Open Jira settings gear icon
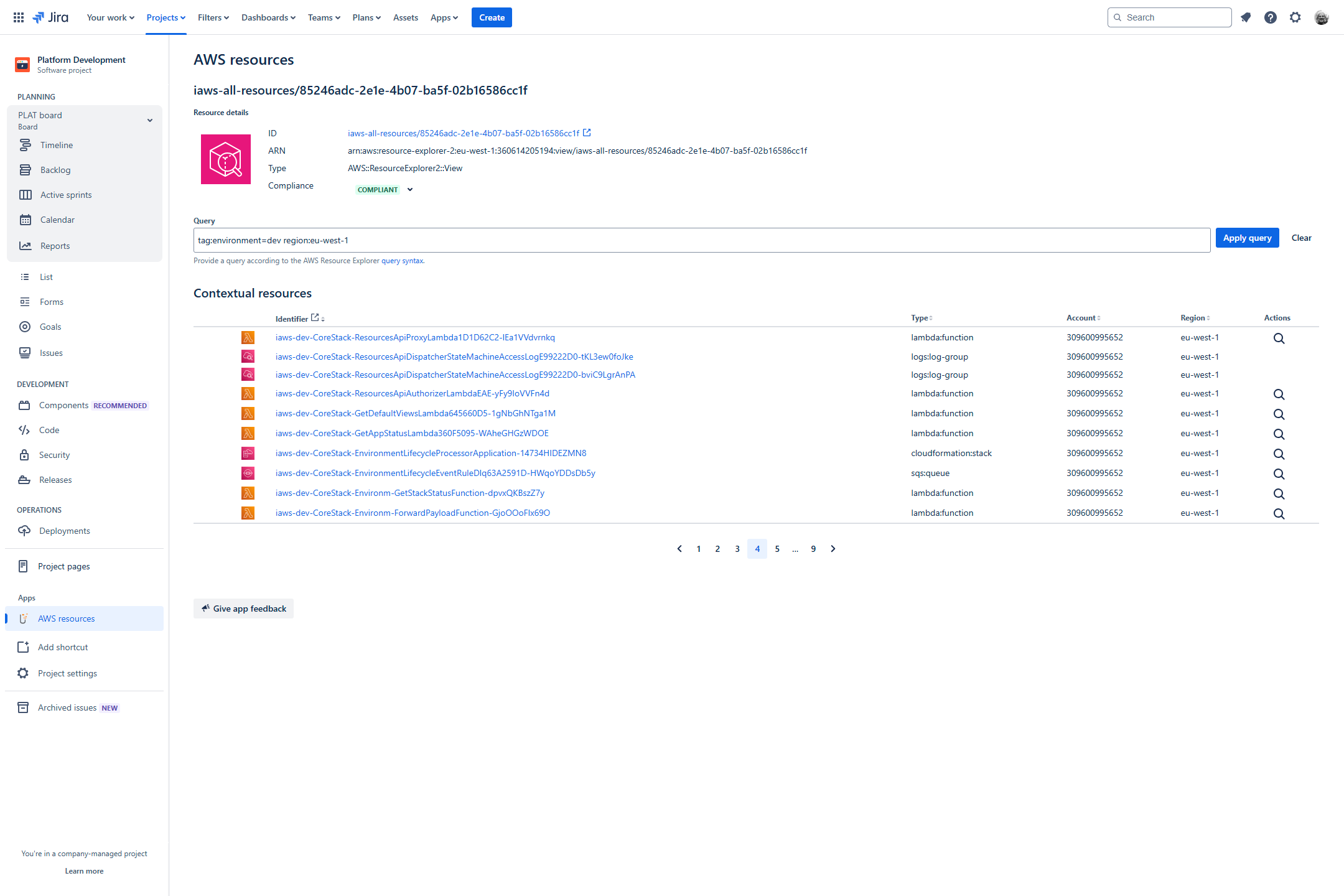The height and width of the screenshot is (896, 1344). tap(1295, 17)
